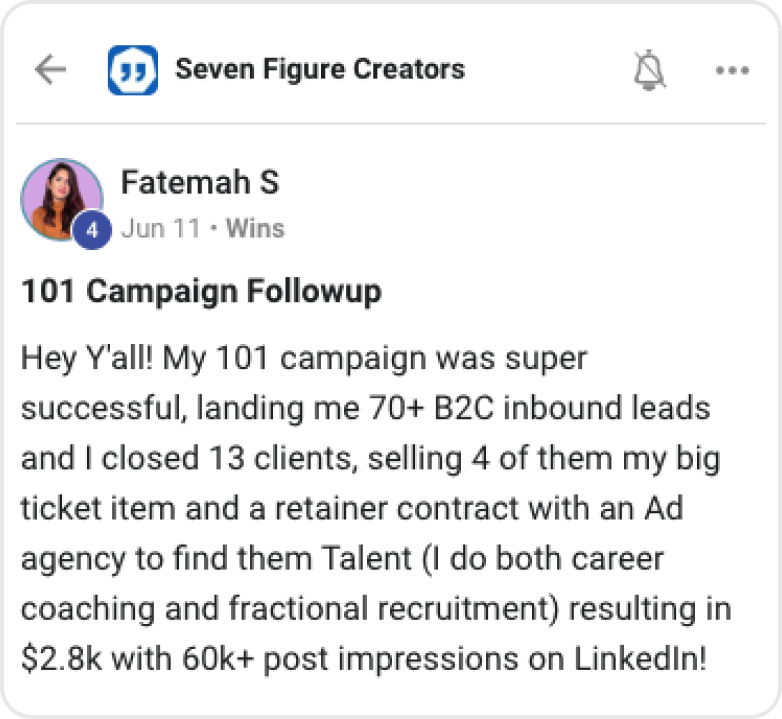Click the level 4 badge on the avatar
Viewport: 782px width, 719px height.
pyautogui.click(x=92, y=230)
